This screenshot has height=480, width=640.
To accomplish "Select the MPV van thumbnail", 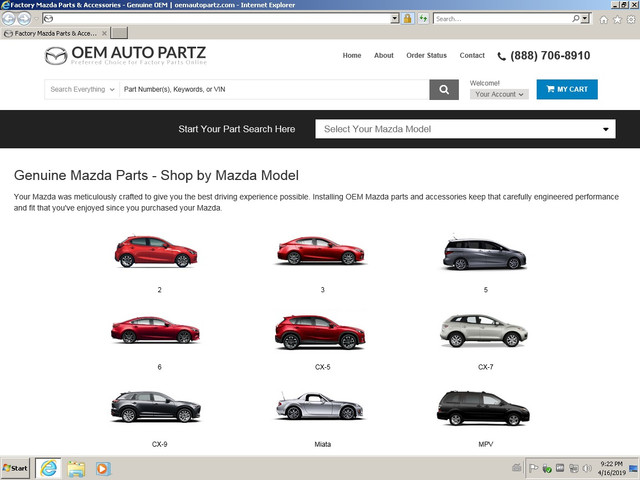I will (483, 408).
